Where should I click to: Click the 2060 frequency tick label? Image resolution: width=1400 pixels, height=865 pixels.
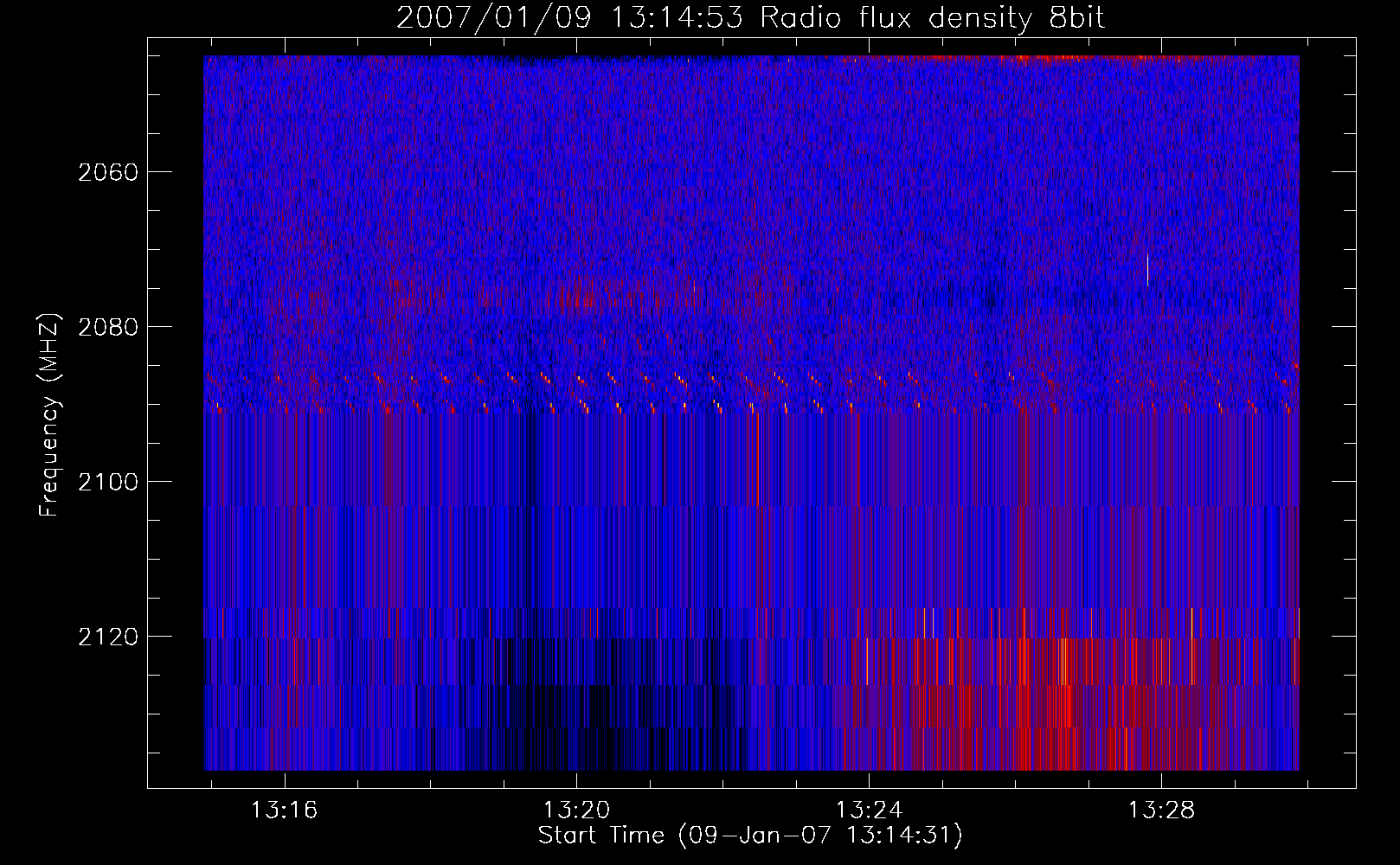pos(108,172)
